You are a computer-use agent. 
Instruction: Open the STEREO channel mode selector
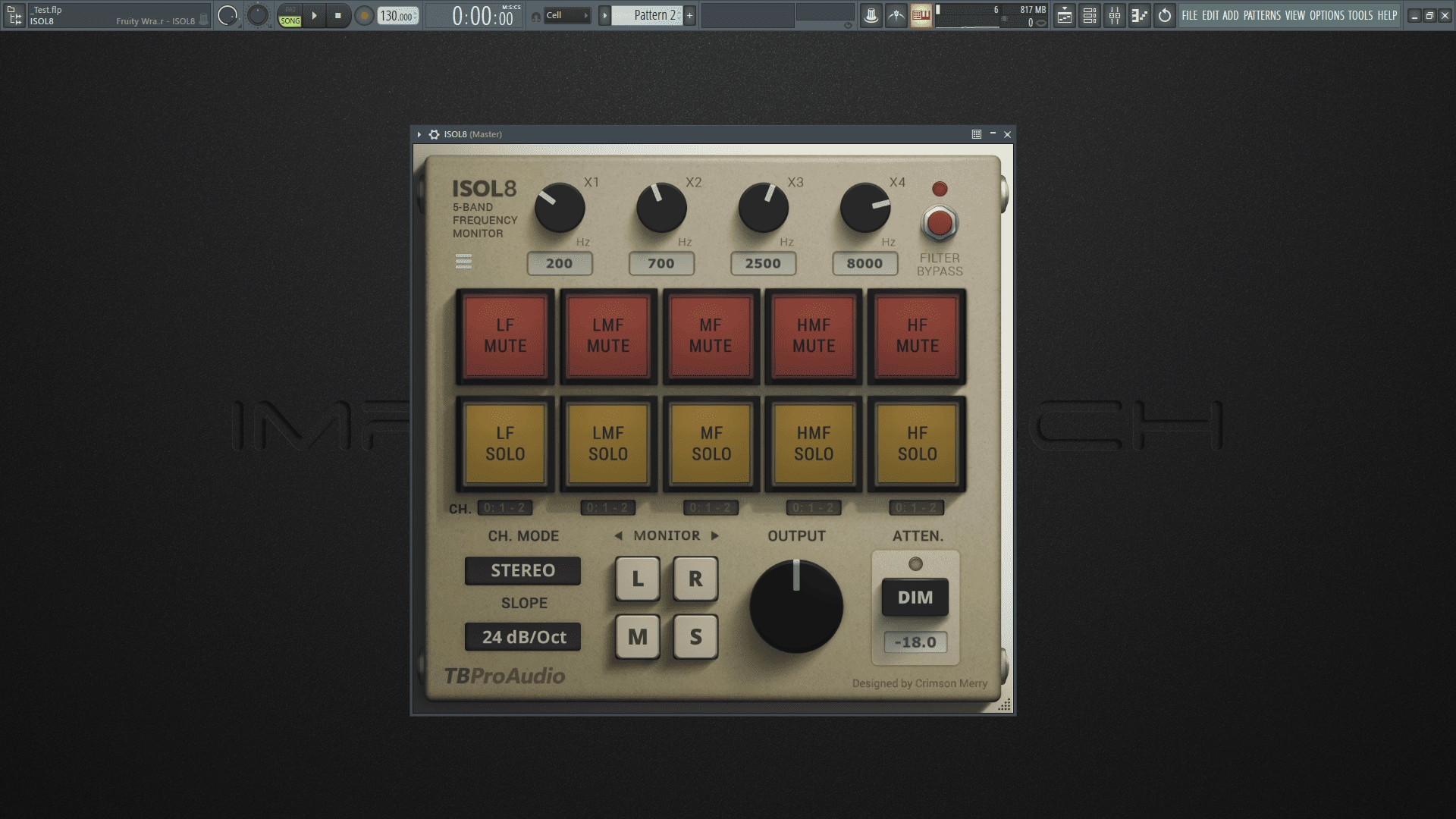pos(522,570)
